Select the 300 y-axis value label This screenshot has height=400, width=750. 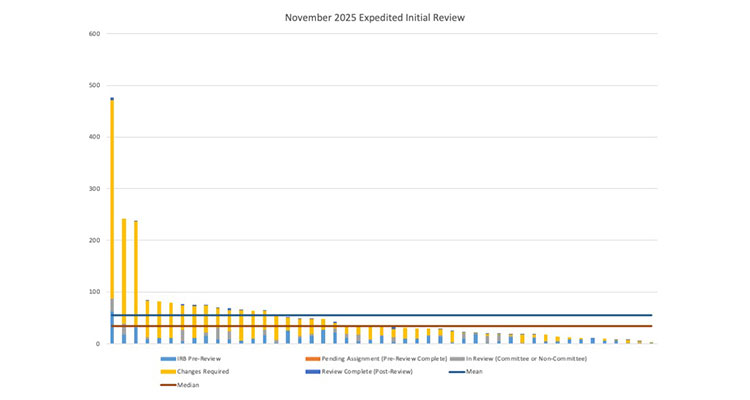point(94,189)
